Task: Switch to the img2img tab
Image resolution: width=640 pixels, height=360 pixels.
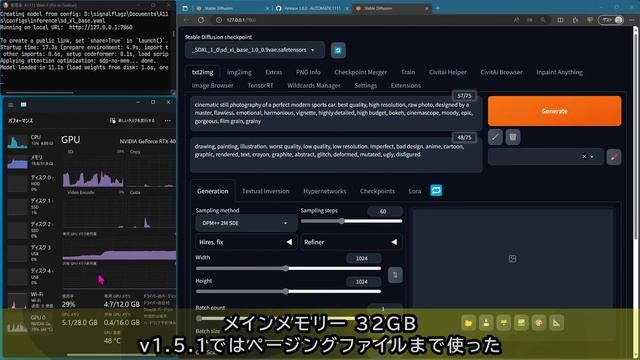Action: tap(239, 72)
